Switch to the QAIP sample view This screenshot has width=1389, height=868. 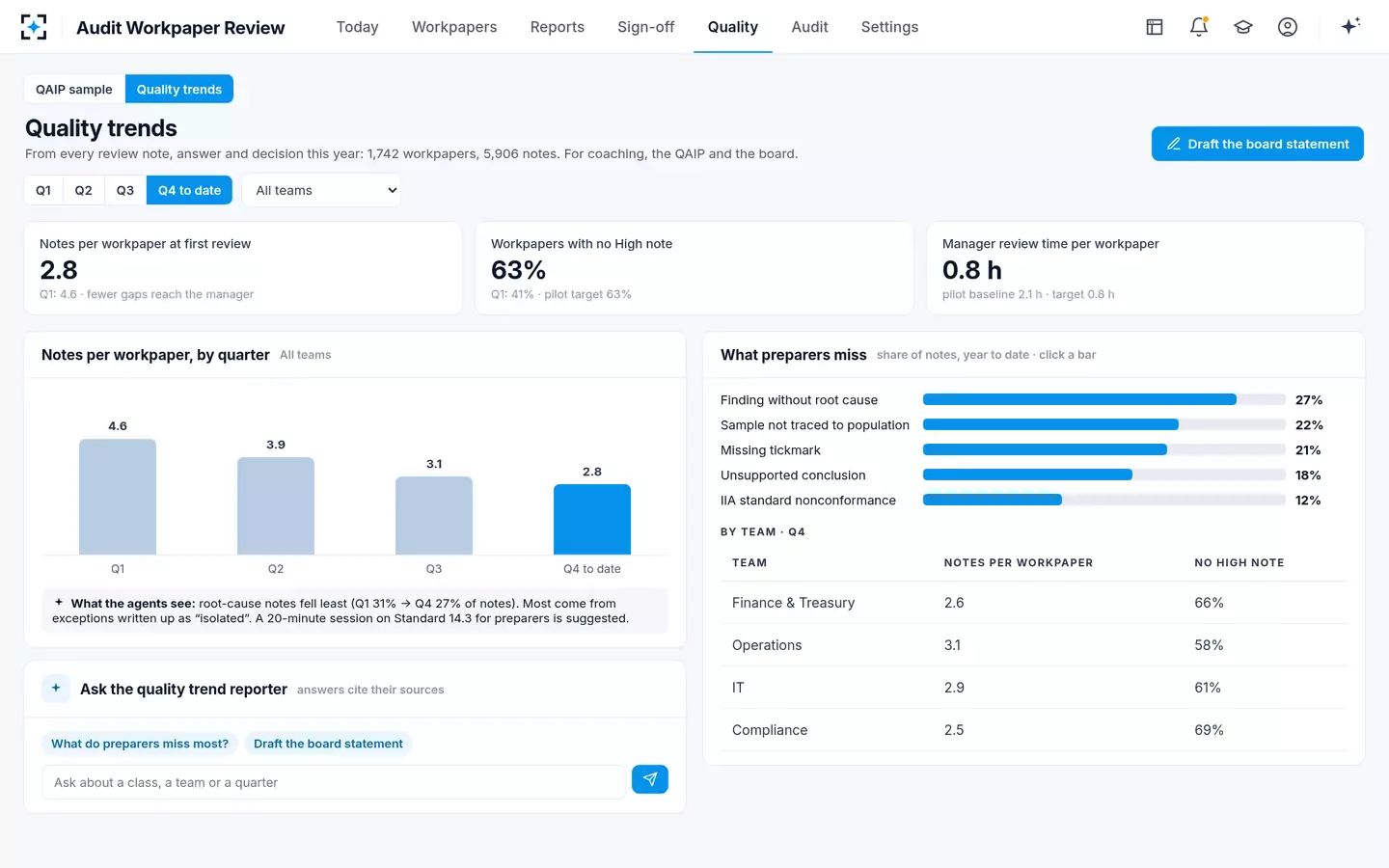(74, 89)
